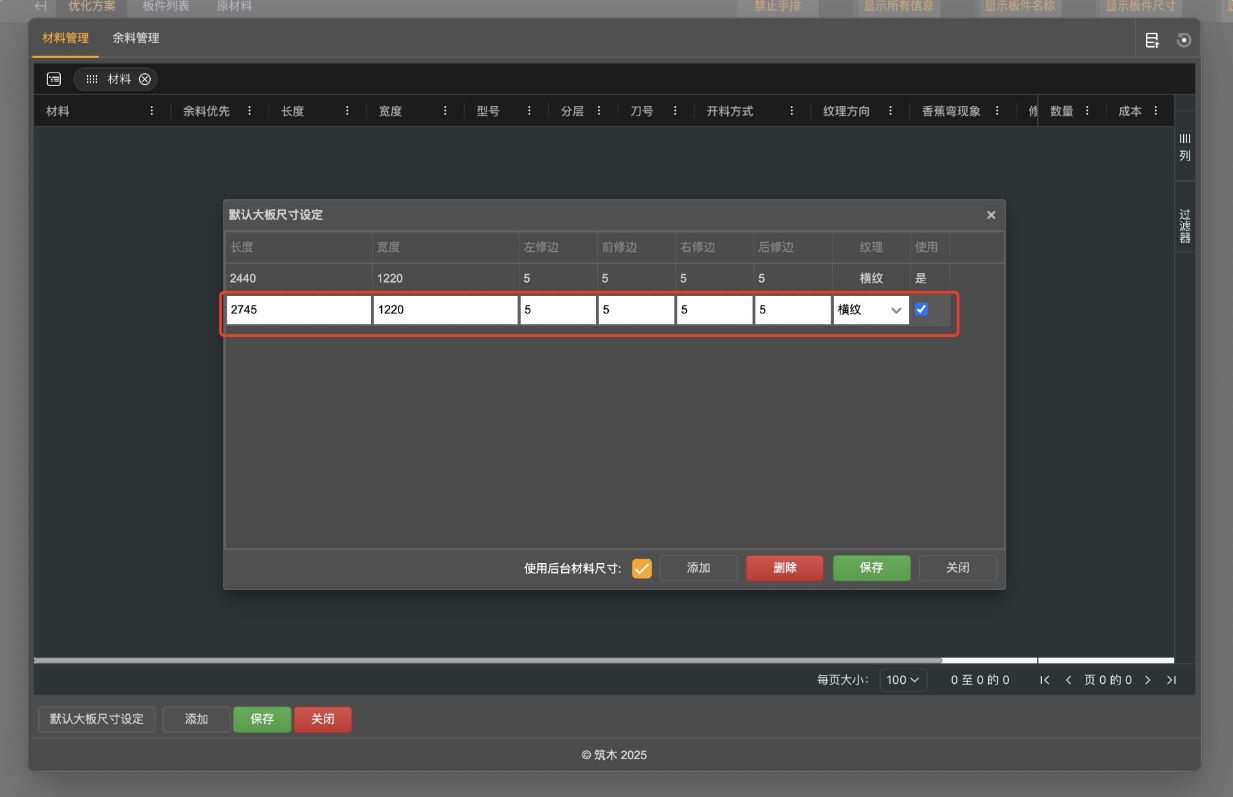The width and height of the screenshot is (1233, 797).
Task: Open the 列 side panel
Action: (1184, 147)
